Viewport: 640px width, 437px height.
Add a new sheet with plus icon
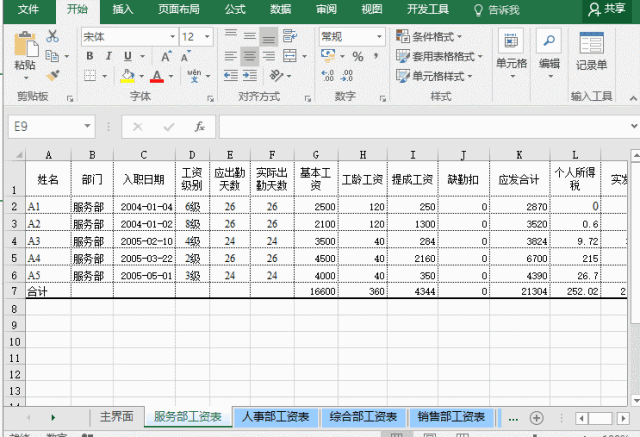(536, 418)
